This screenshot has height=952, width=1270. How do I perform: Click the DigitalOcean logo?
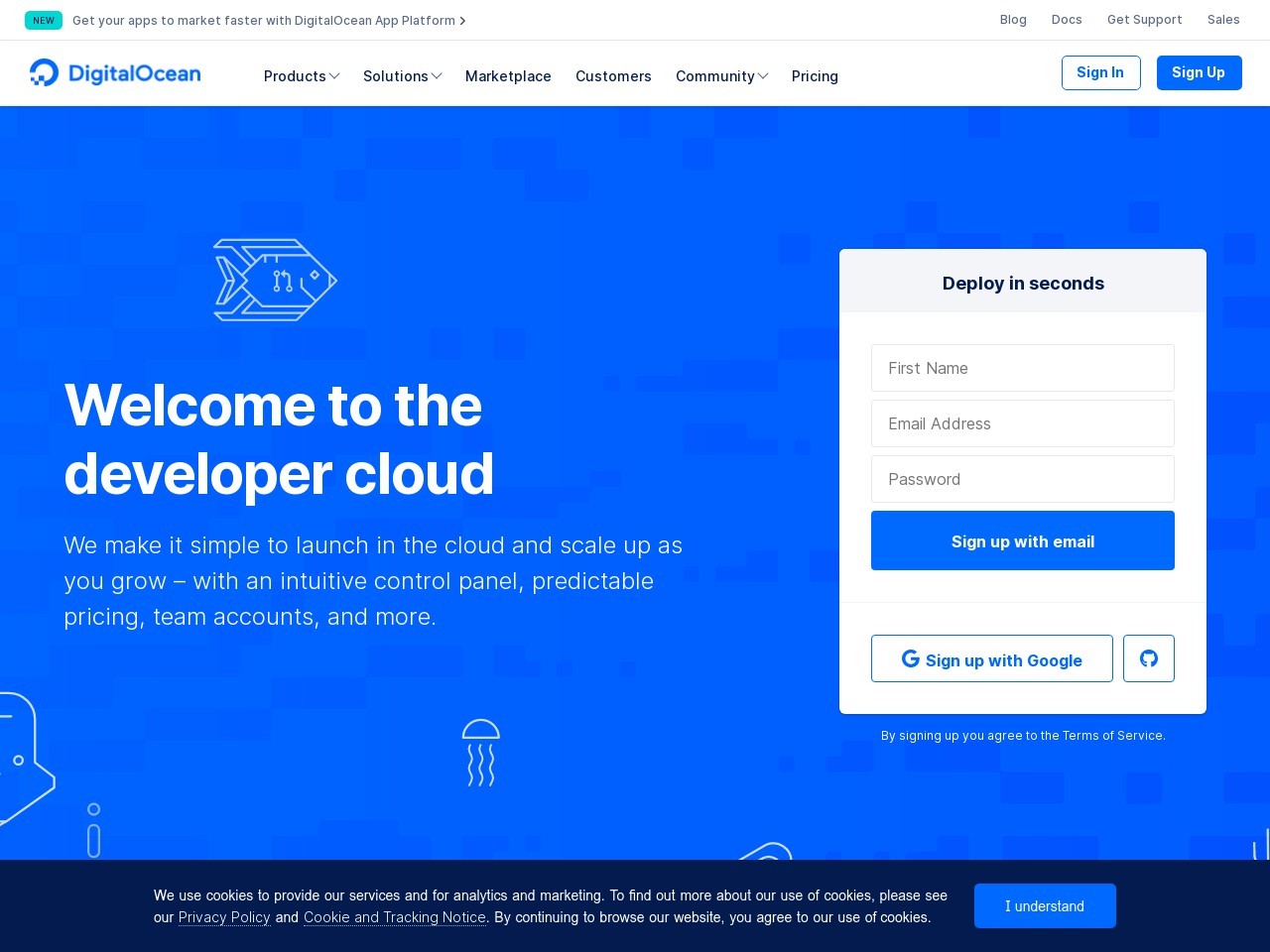pos(114,72)
